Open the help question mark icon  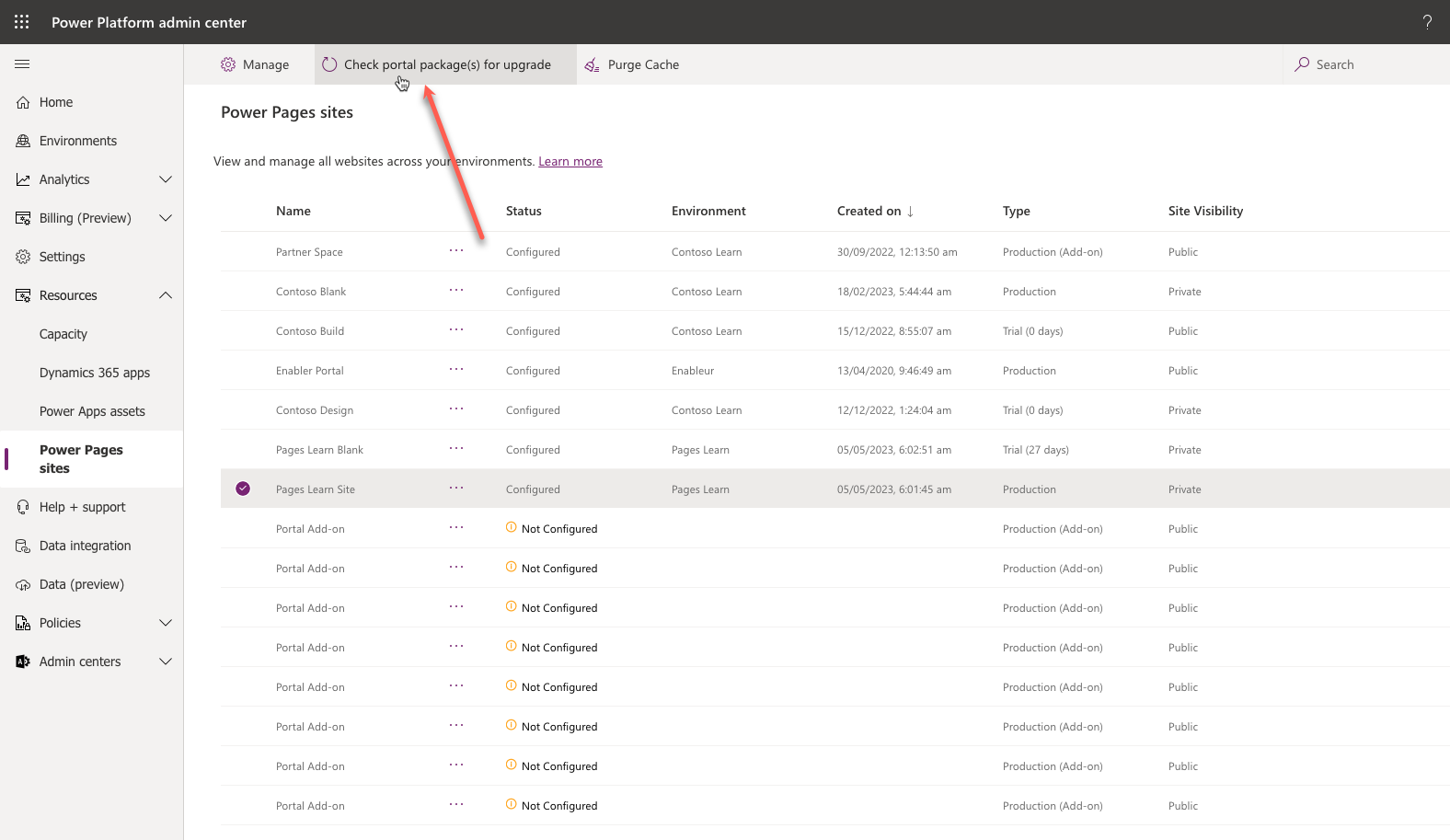point(1427,22)
